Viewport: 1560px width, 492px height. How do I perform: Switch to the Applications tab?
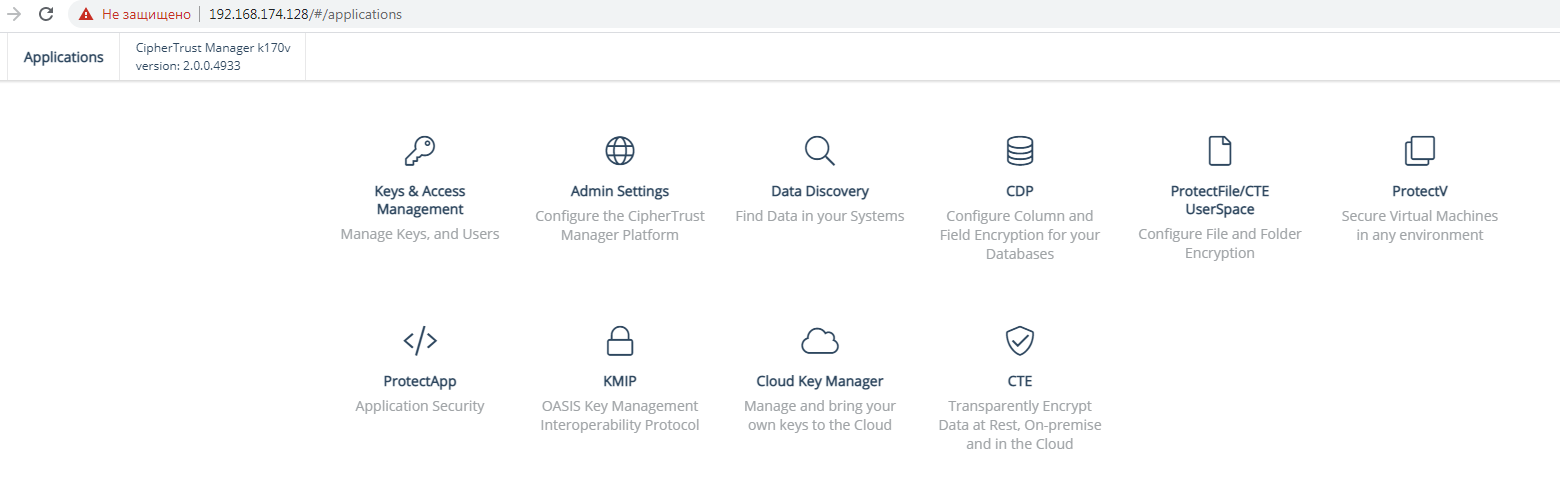[x=64, y=57]
